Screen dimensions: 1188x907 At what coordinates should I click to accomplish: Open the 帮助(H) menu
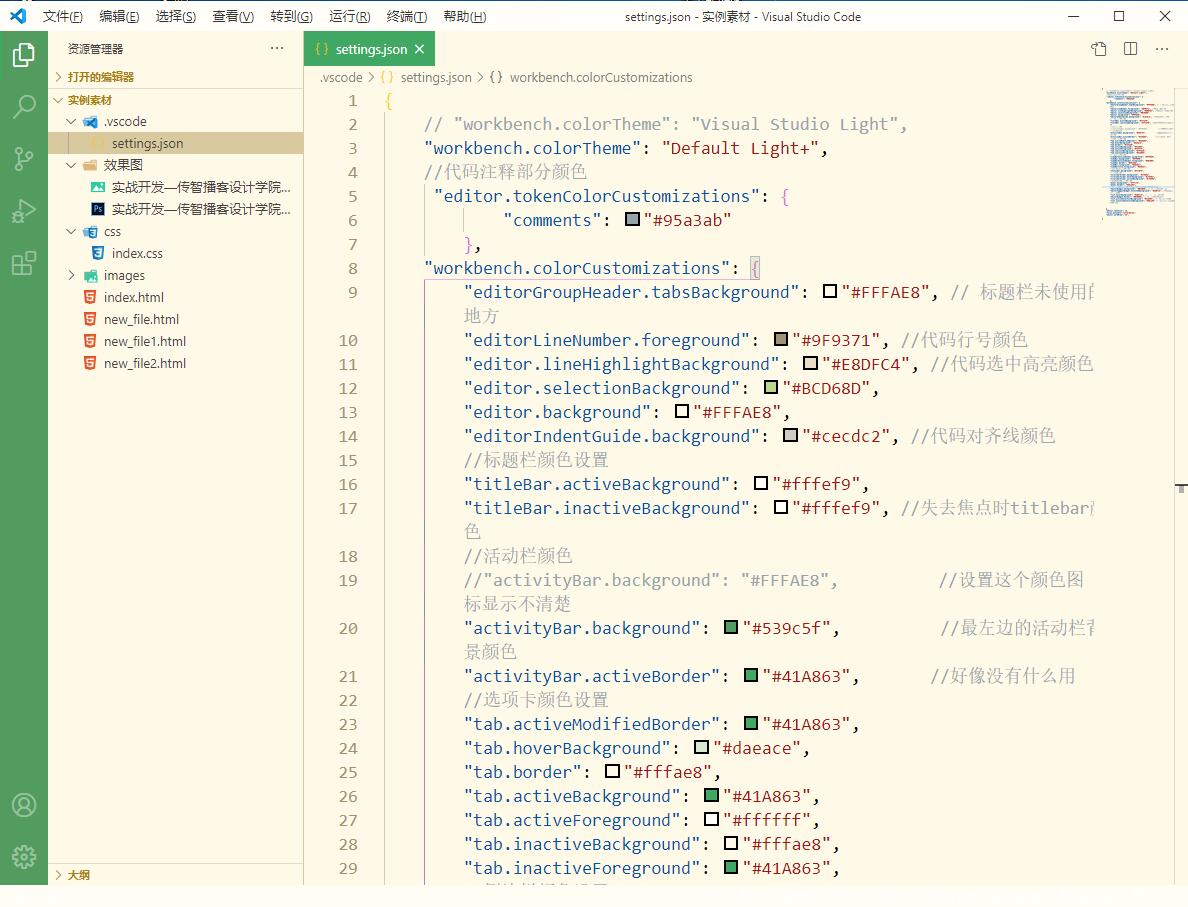pyautogui.click(x=464, y=16)
